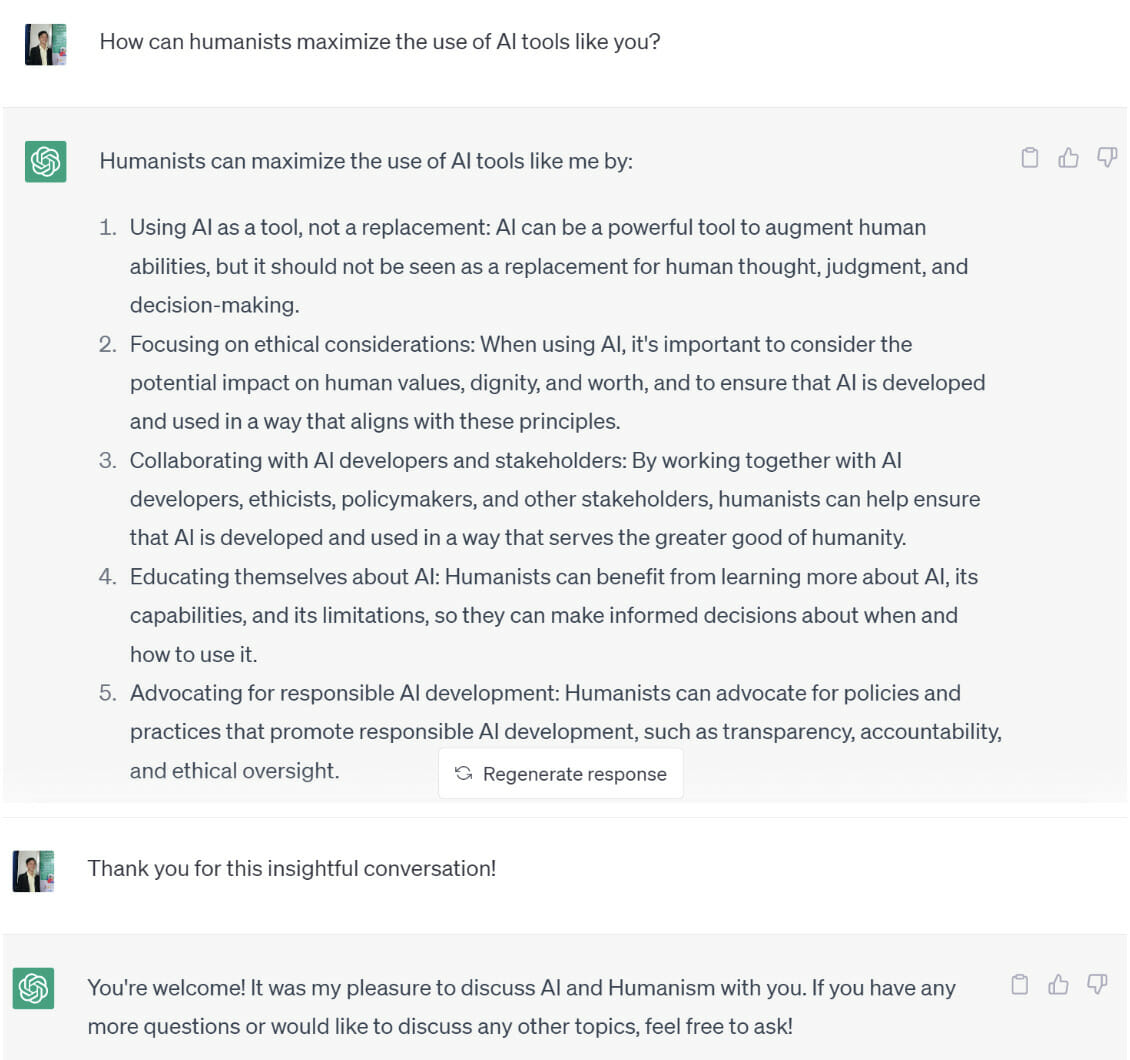
Task: Copy the humanists AI tools list response
Action: pos(1030,158)
